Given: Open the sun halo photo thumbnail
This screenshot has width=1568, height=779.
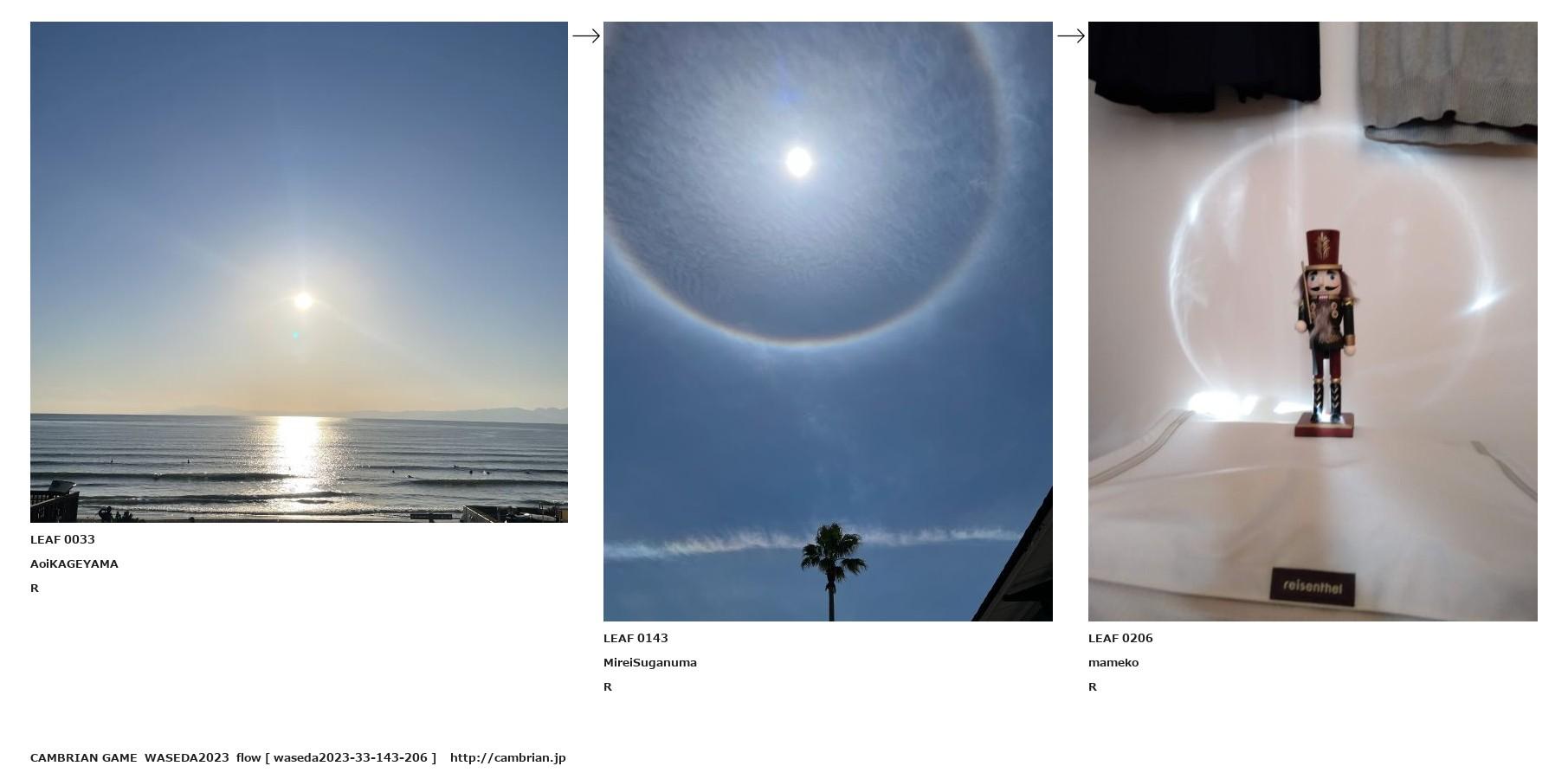Looking at the screenshot, I should click(x=828, y=321).
